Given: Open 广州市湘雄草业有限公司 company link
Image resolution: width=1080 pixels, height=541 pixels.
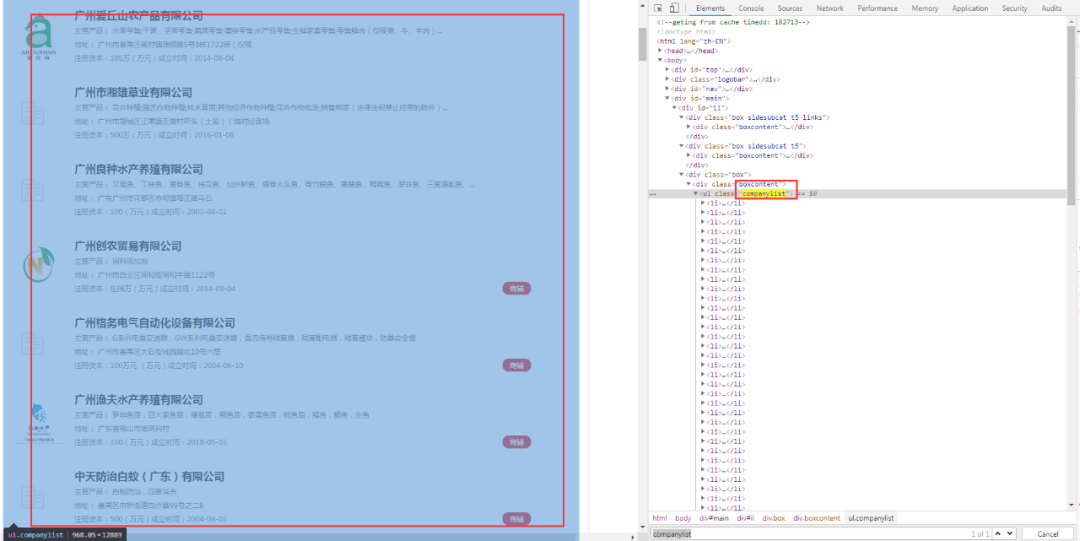Looking at the screenshot, I should point(133,92).
